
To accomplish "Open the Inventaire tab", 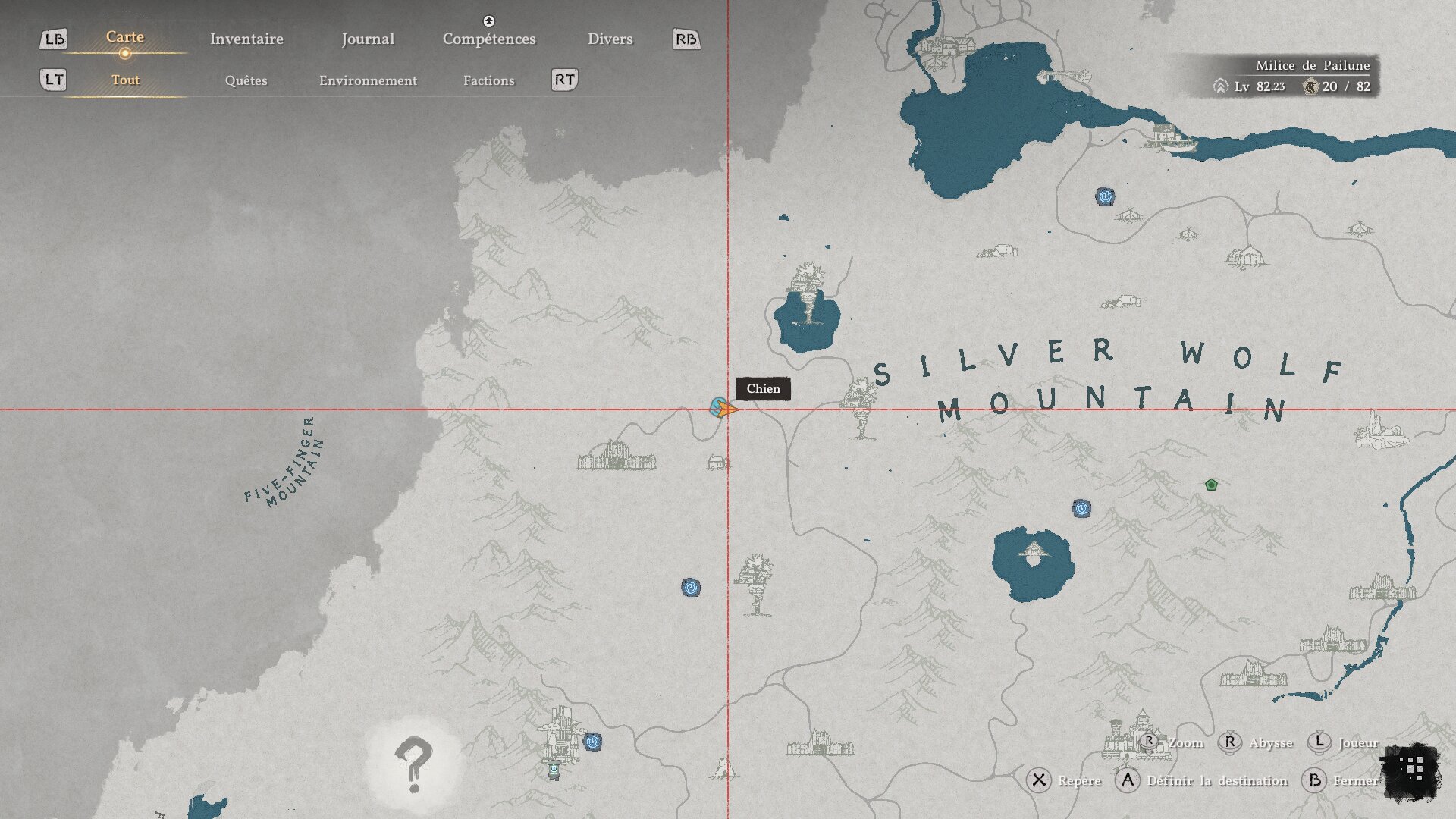I will pyautogui.click(x=246, y=39).
